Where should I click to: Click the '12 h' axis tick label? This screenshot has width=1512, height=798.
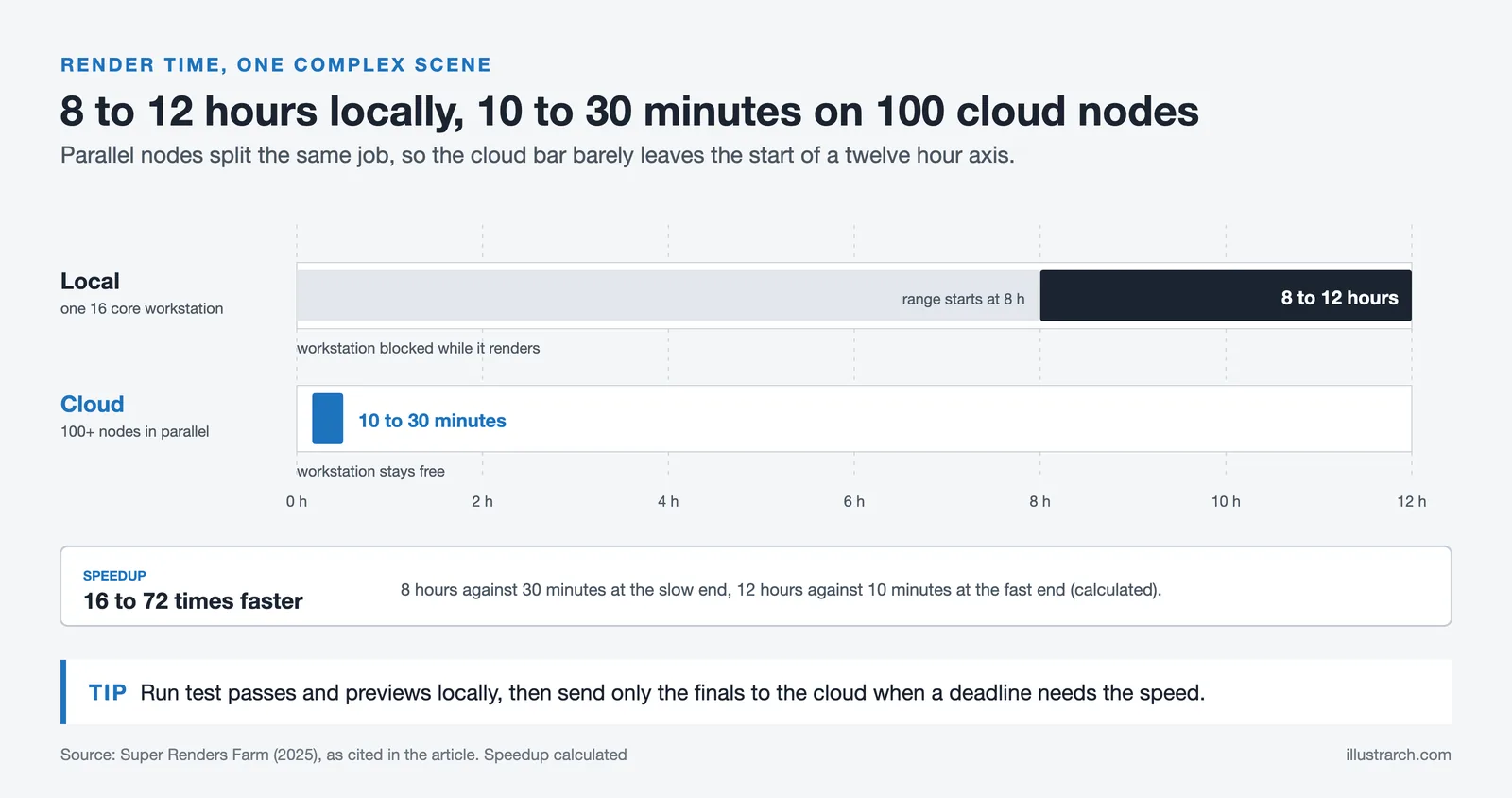[x=1412, y=502]
